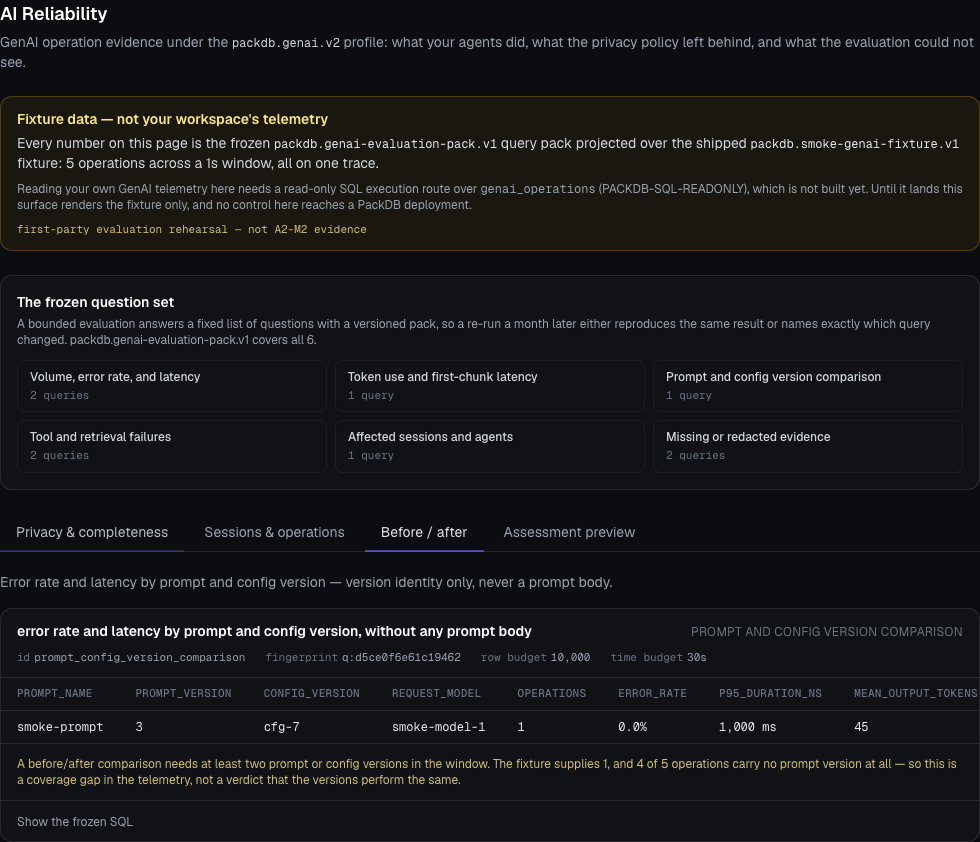Open Volume, error rate, and latency card
This screenshot has width=980, height=842.
(172, 386)
